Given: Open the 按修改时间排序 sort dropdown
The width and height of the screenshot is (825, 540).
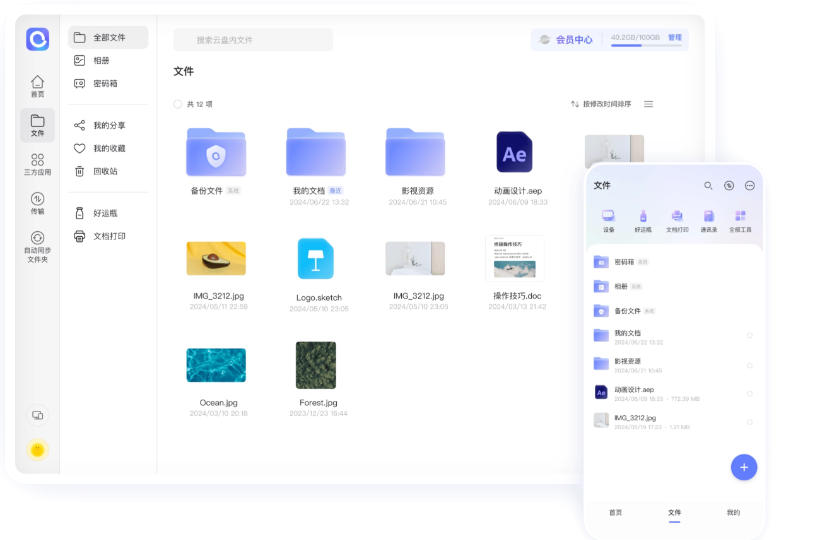Looking at the screenshot, I should (601, 104).
